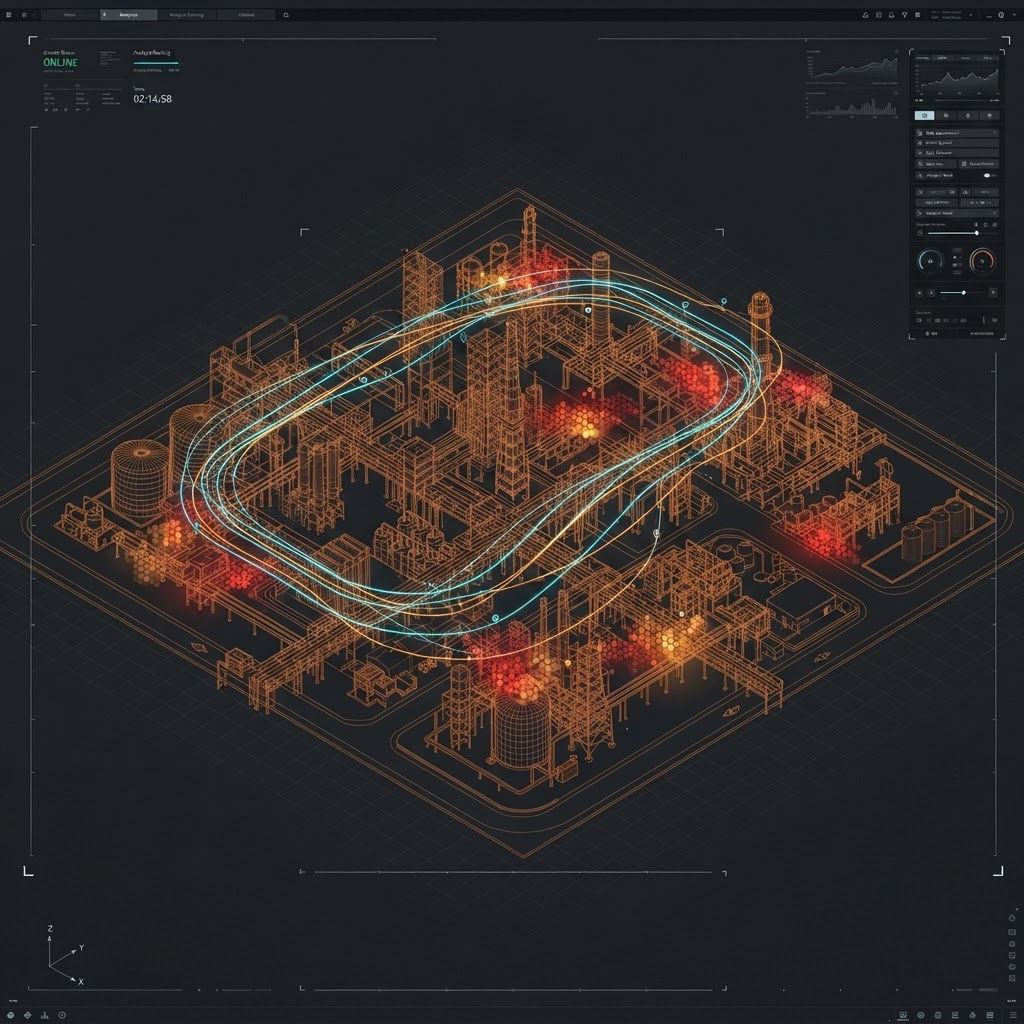Screen dimensions: 1024x1024
Task: Click the topmost icon in the right-edge vertical strip
Action: (1012, 918)
